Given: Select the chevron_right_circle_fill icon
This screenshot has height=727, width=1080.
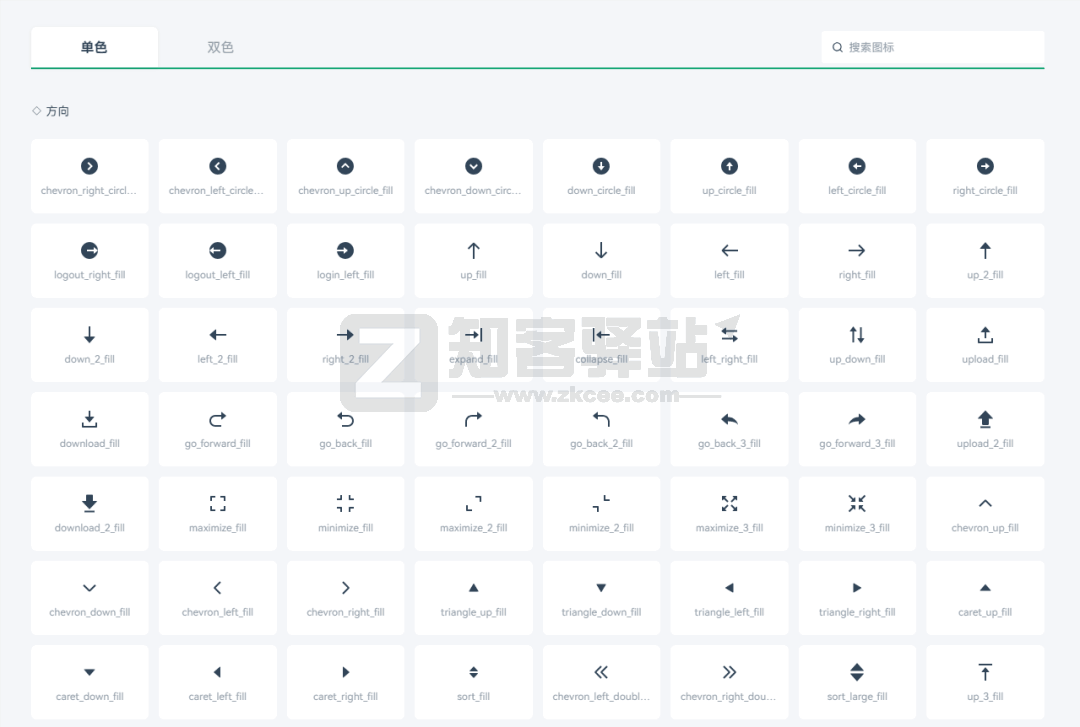Looking at the screenshot, I should pos(89,175).
